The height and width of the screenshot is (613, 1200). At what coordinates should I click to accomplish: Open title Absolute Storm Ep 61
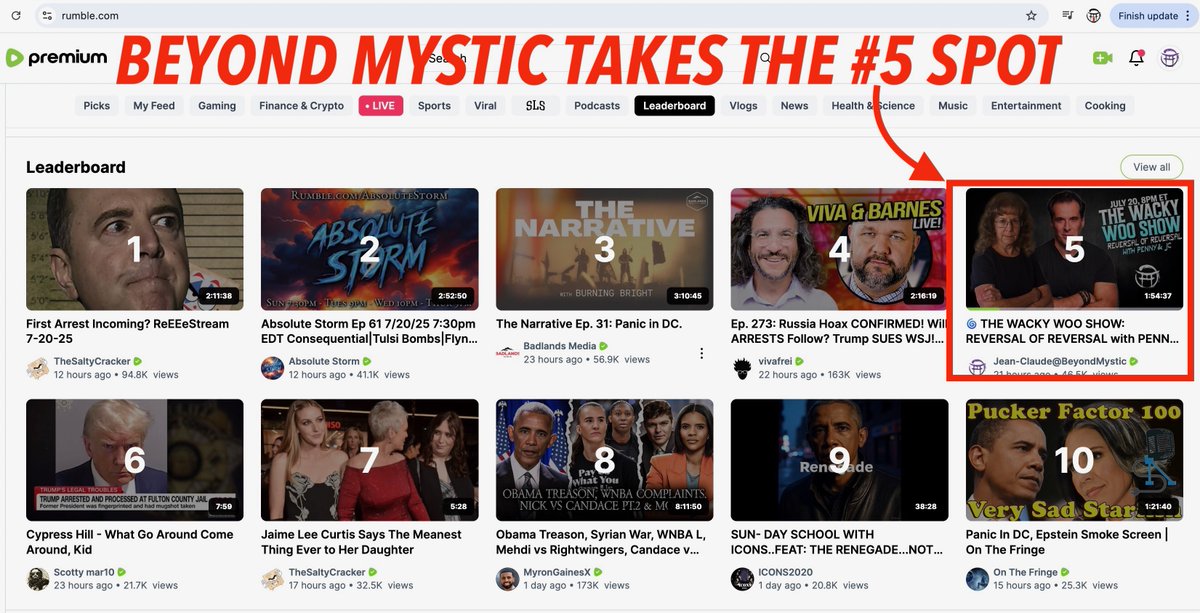[369, 332]
